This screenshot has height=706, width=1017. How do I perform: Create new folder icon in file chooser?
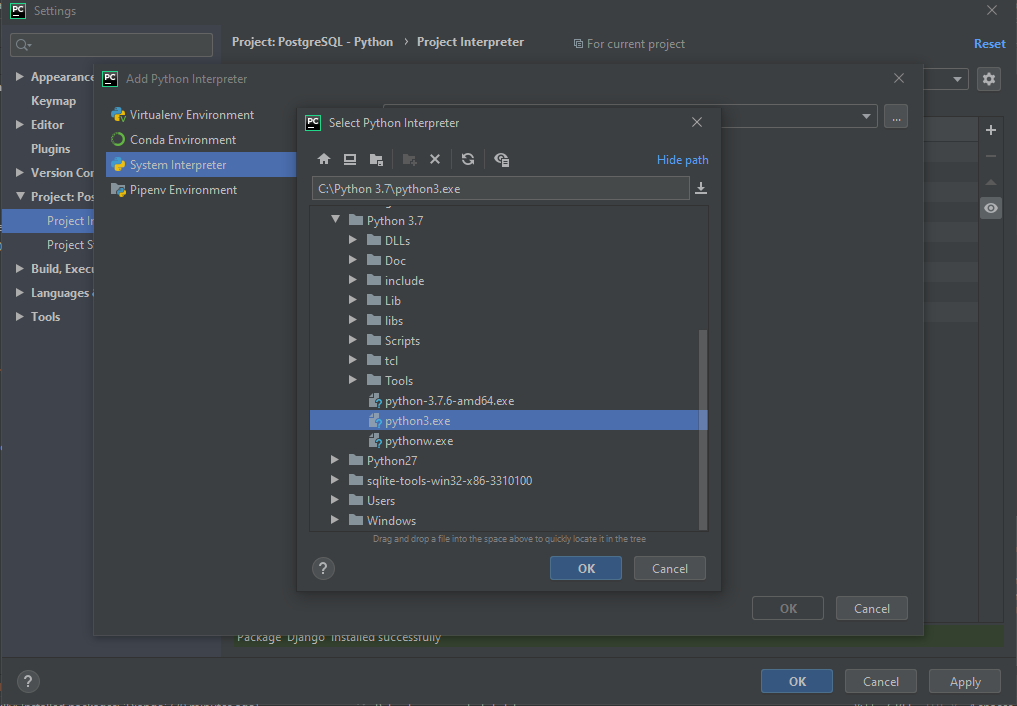coord(409,159)
